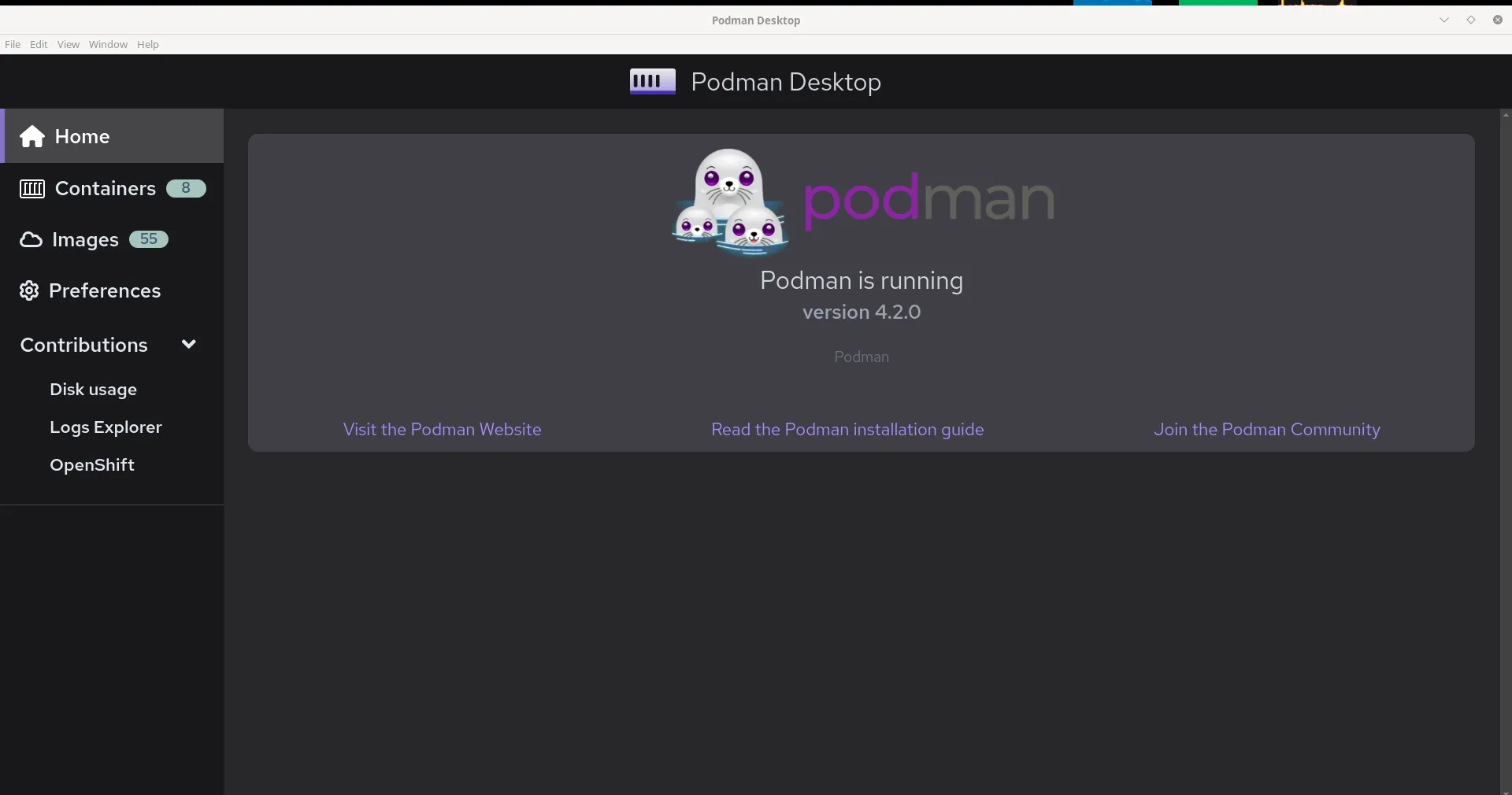Screen dimensions: 1512x795
Task: Click the purple Podman Desktop logo
Action: pyautogui.click(x=652, y=81)
